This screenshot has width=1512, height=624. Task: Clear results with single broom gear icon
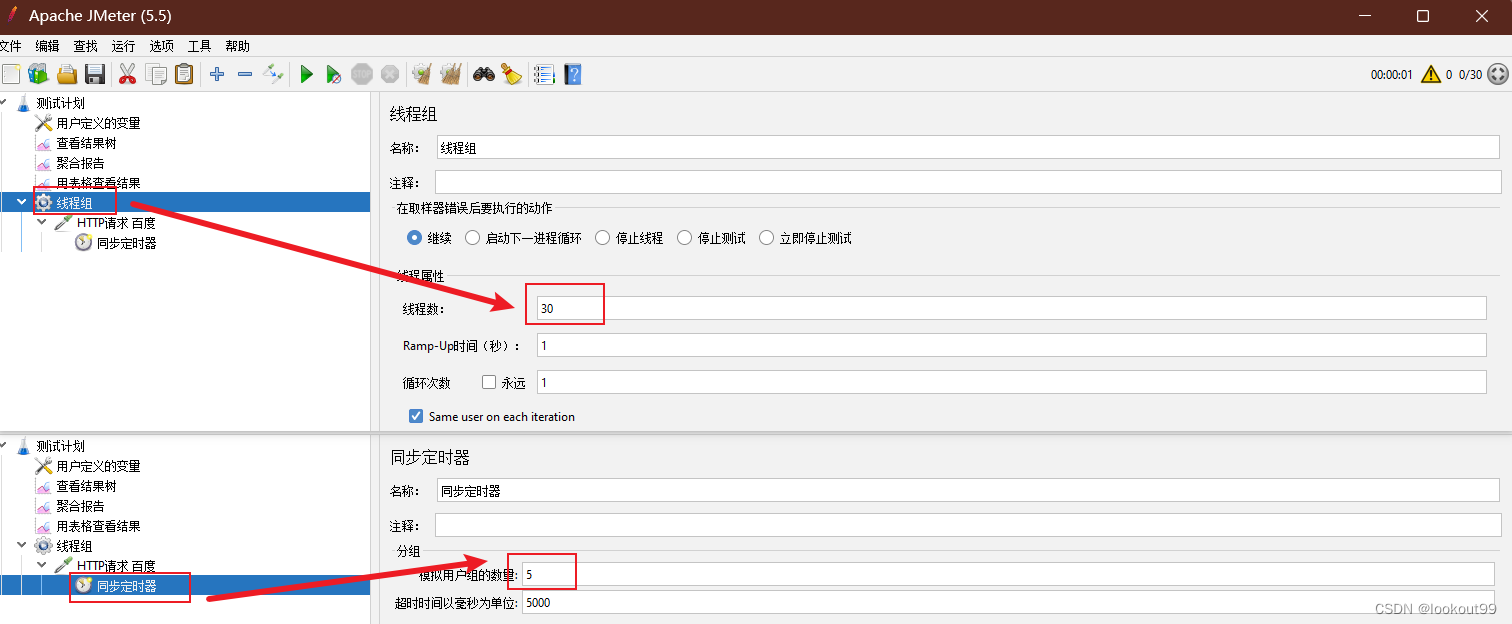(x=422, y=74)
